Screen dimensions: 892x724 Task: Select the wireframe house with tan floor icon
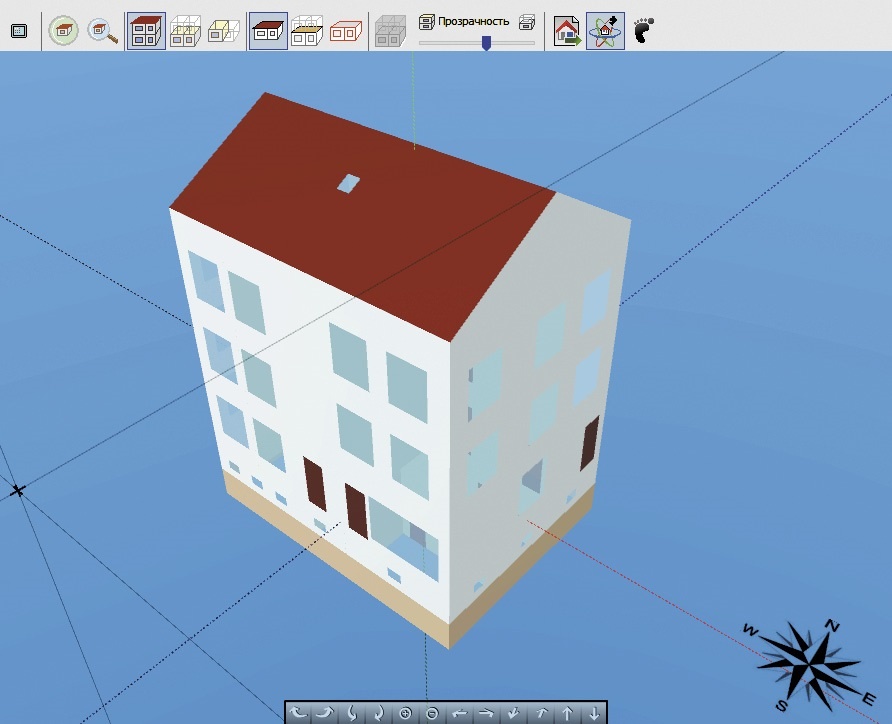pyautogui.click(x=307, y=31)
